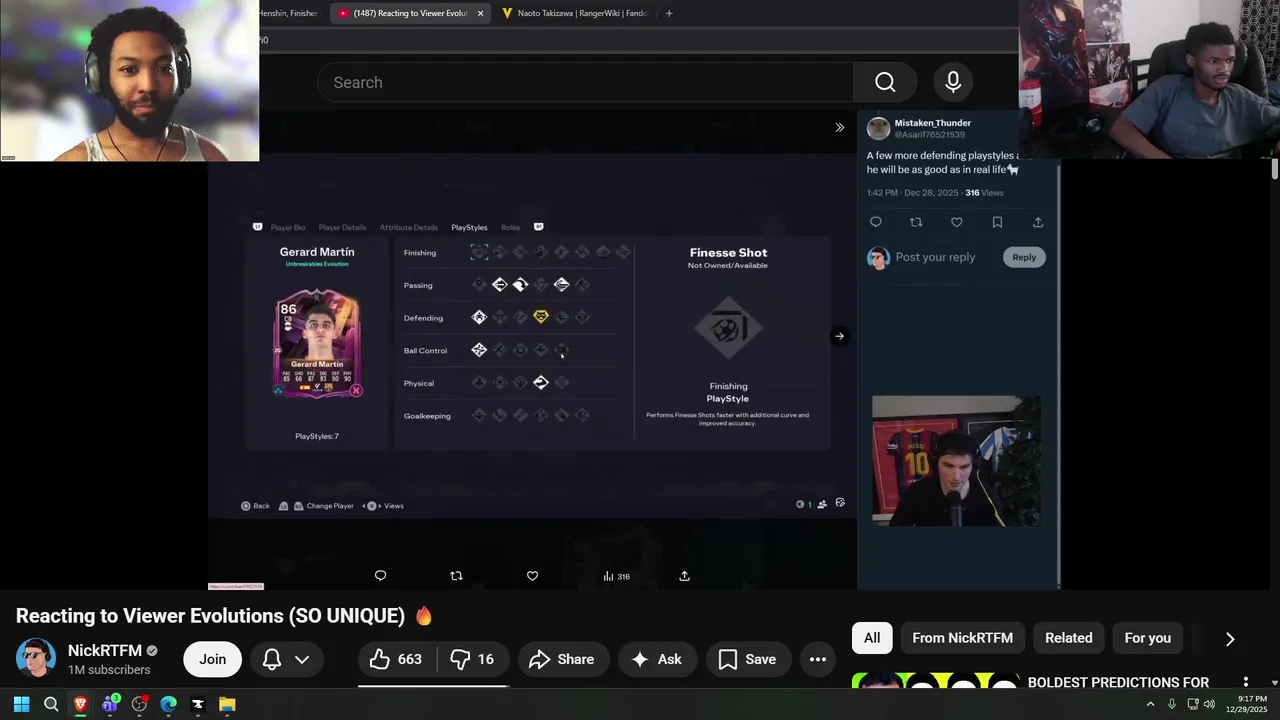This screenshot has width=1280, height=720.
Task: Open Boldest Predictions video thumbnail
Action: click(x=935, y=682)
